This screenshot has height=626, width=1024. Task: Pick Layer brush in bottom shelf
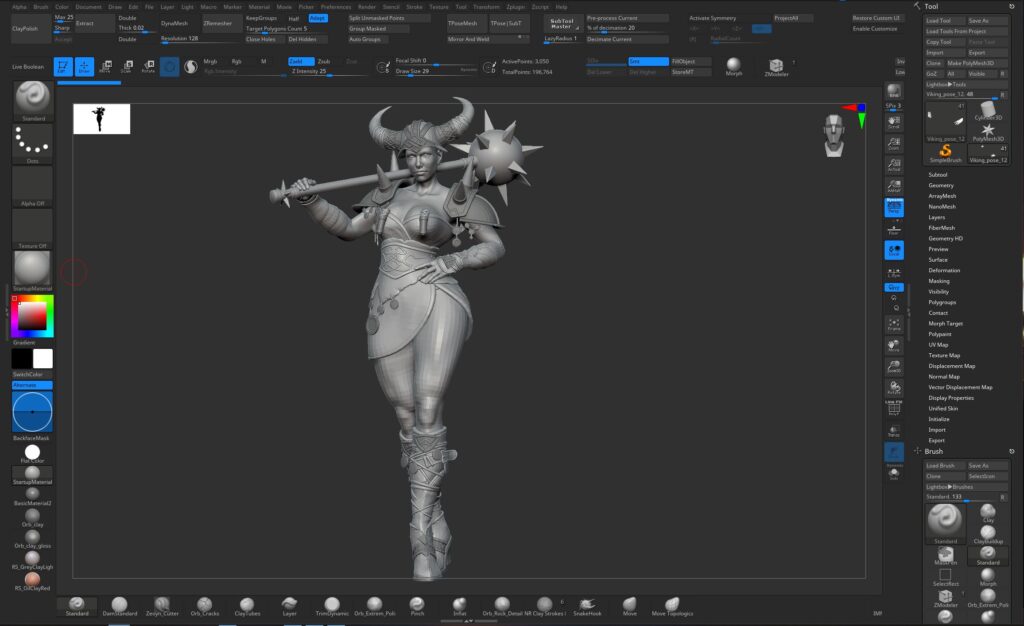pyautogui.click(x=289, y=606)
